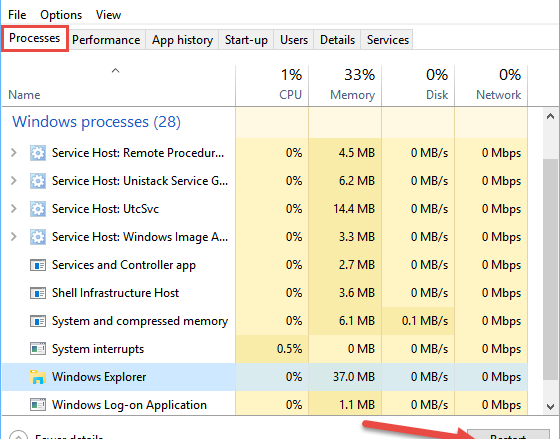Switch to the Processes tab
Image resolution: width=560 pixels, height=439 pixels.
click(35, 38)
